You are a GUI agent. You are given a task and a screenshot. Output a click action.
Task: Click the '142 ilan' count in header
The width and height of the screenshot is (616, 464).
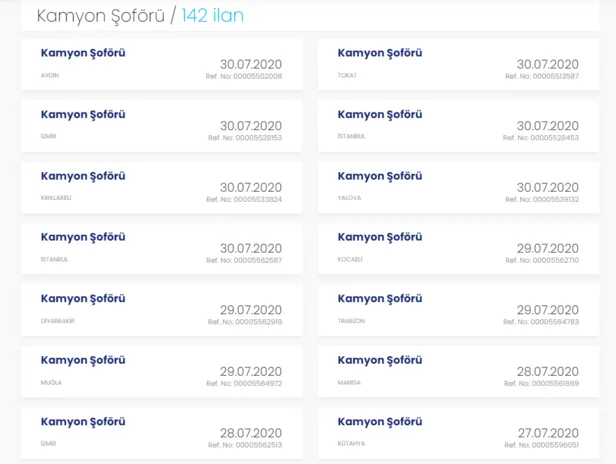pos(212,16)
